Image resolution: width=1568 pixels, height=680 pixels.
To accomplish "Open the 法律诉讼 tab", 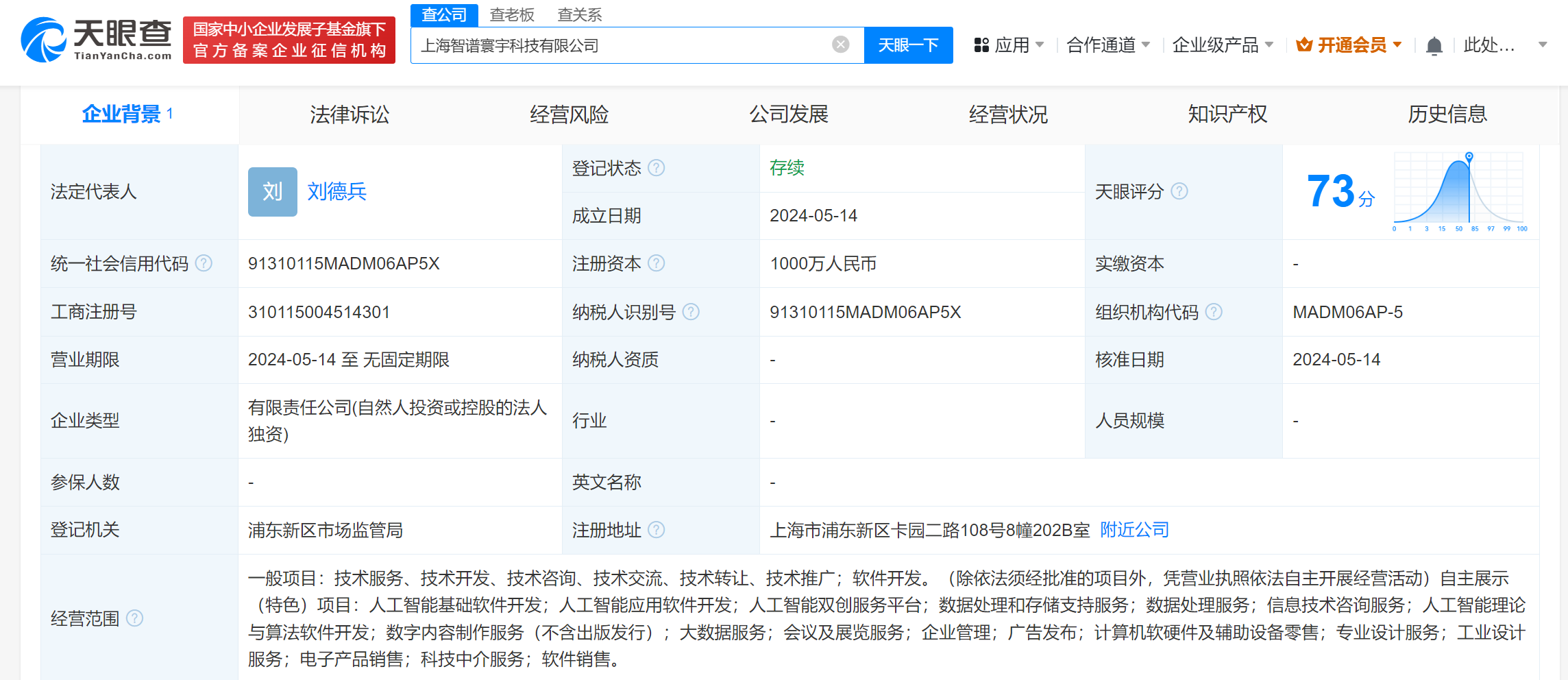I will pyautogui.click(x=350, y=114).
